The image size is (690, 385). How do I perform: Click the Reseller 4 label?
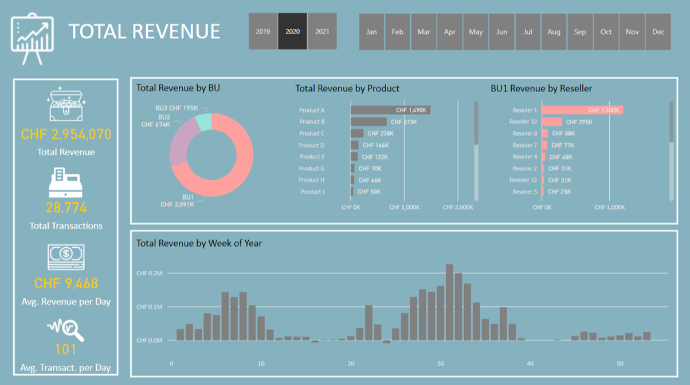click(525, 157)
